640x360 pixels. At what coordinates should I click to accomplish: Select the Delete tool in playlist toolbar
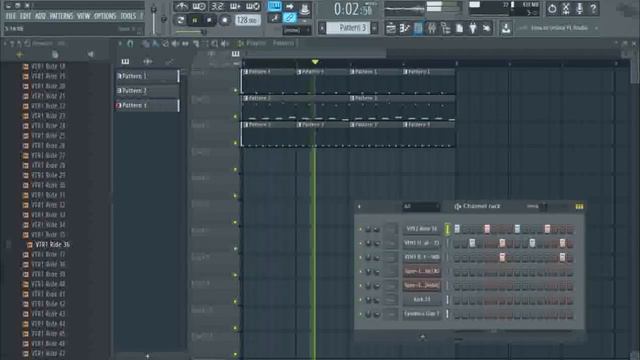165,43
